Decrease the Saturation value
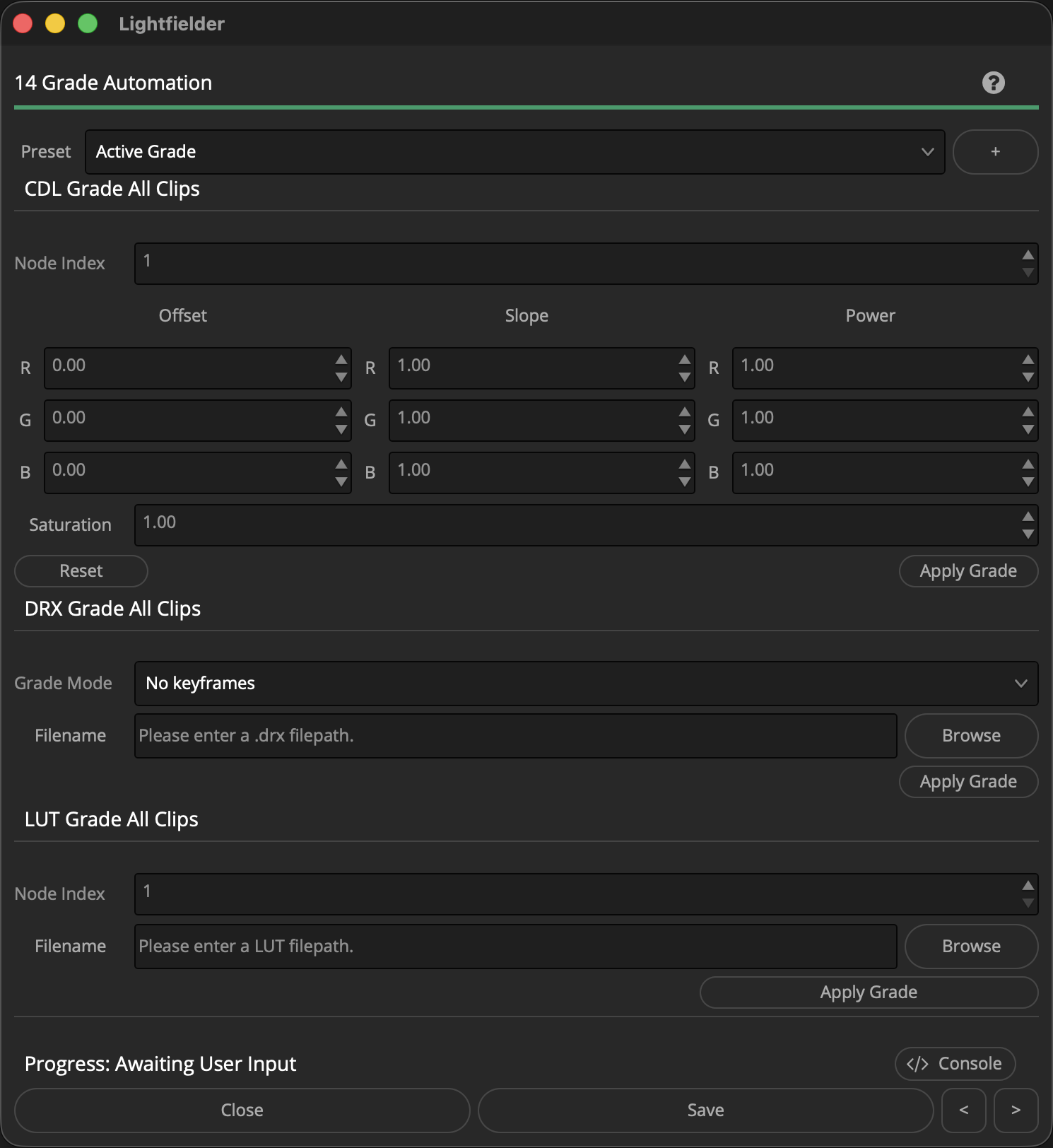The height and width of the screenshot is (1148, 1053). pyautogui.click(x=1028, y=534)
